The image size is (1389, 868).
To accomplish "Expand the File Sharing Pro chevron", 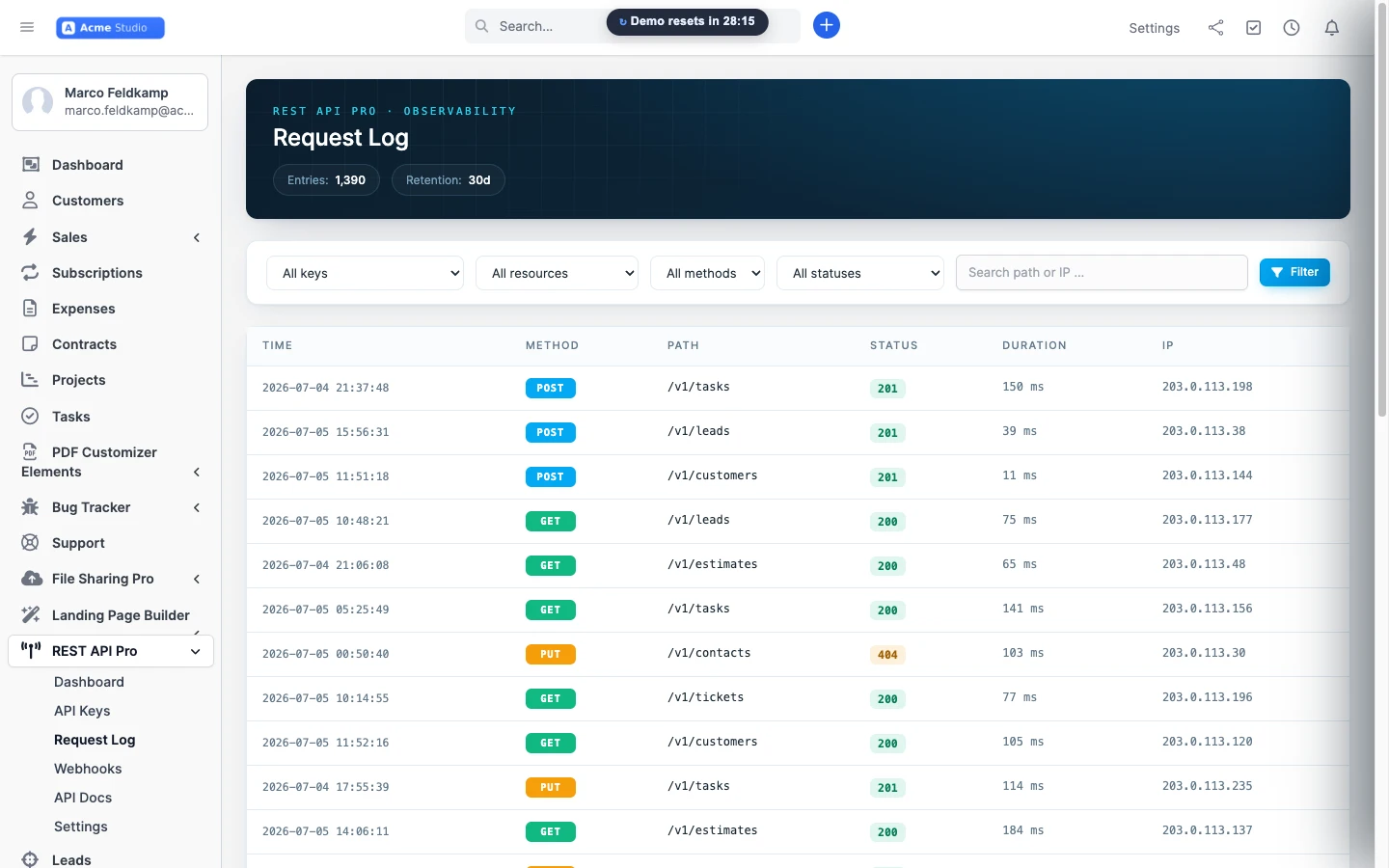I will (197, 579).
